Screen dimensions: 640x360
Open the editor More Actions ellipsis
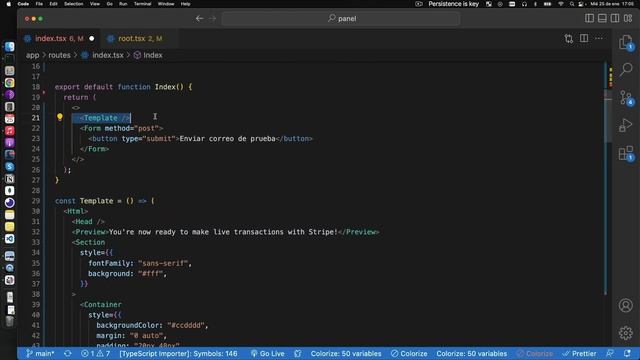coord(599,38)
